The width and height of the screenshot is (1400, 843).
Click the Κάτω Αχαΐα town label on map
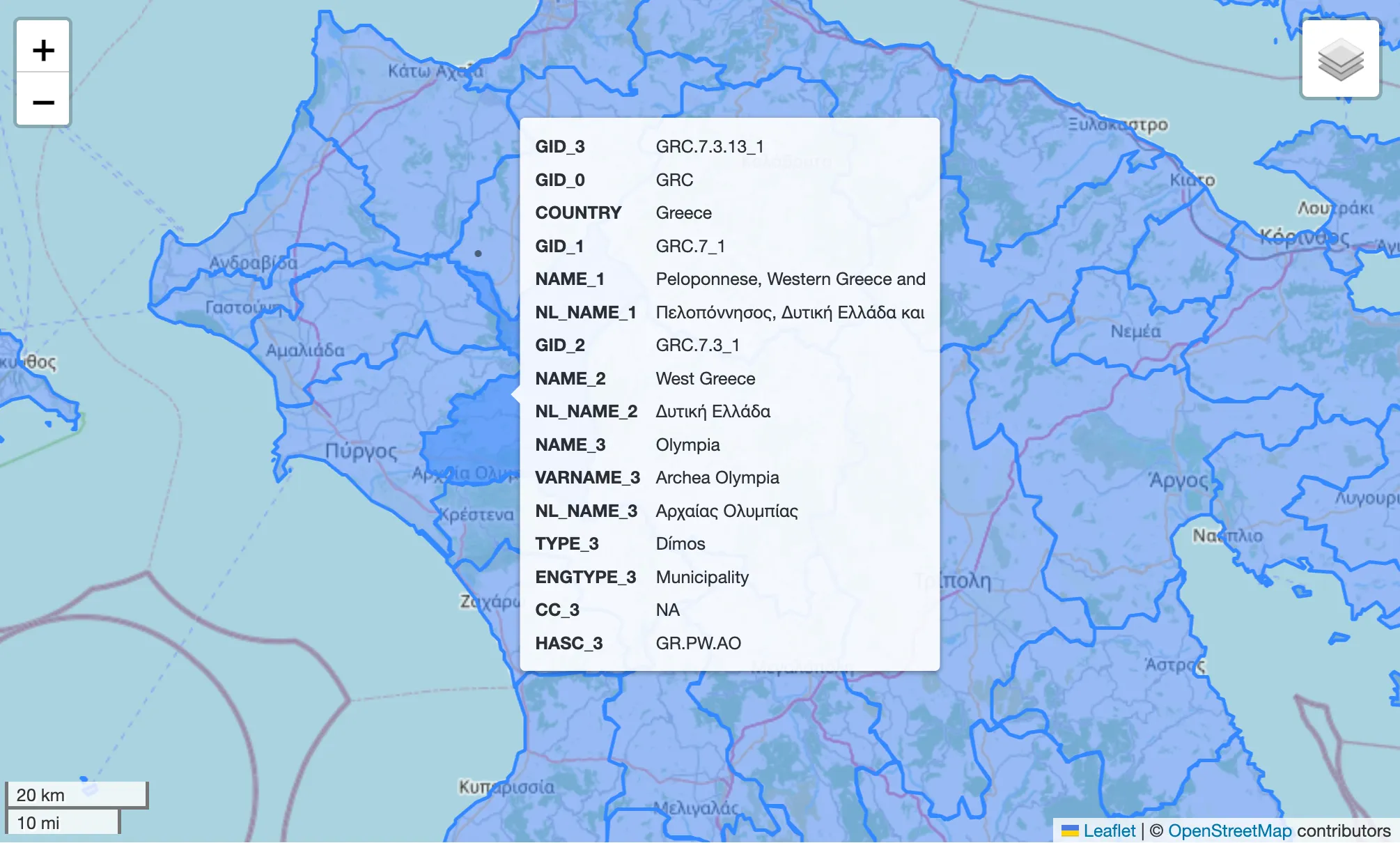coord(435,70)
